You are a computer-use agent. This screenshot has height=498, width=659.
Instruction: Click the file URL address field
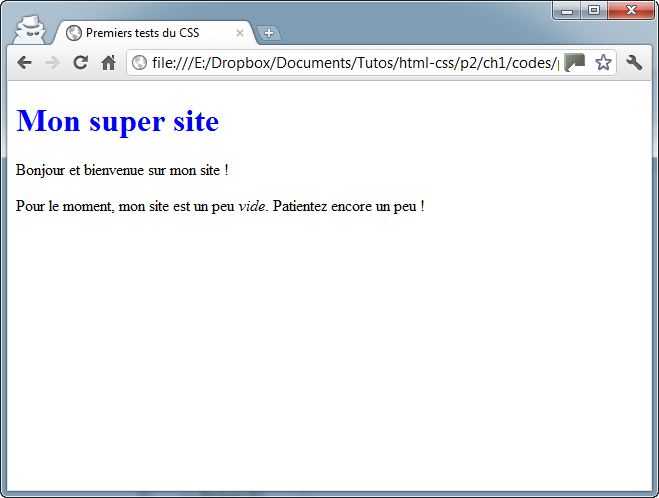point(350,63)
